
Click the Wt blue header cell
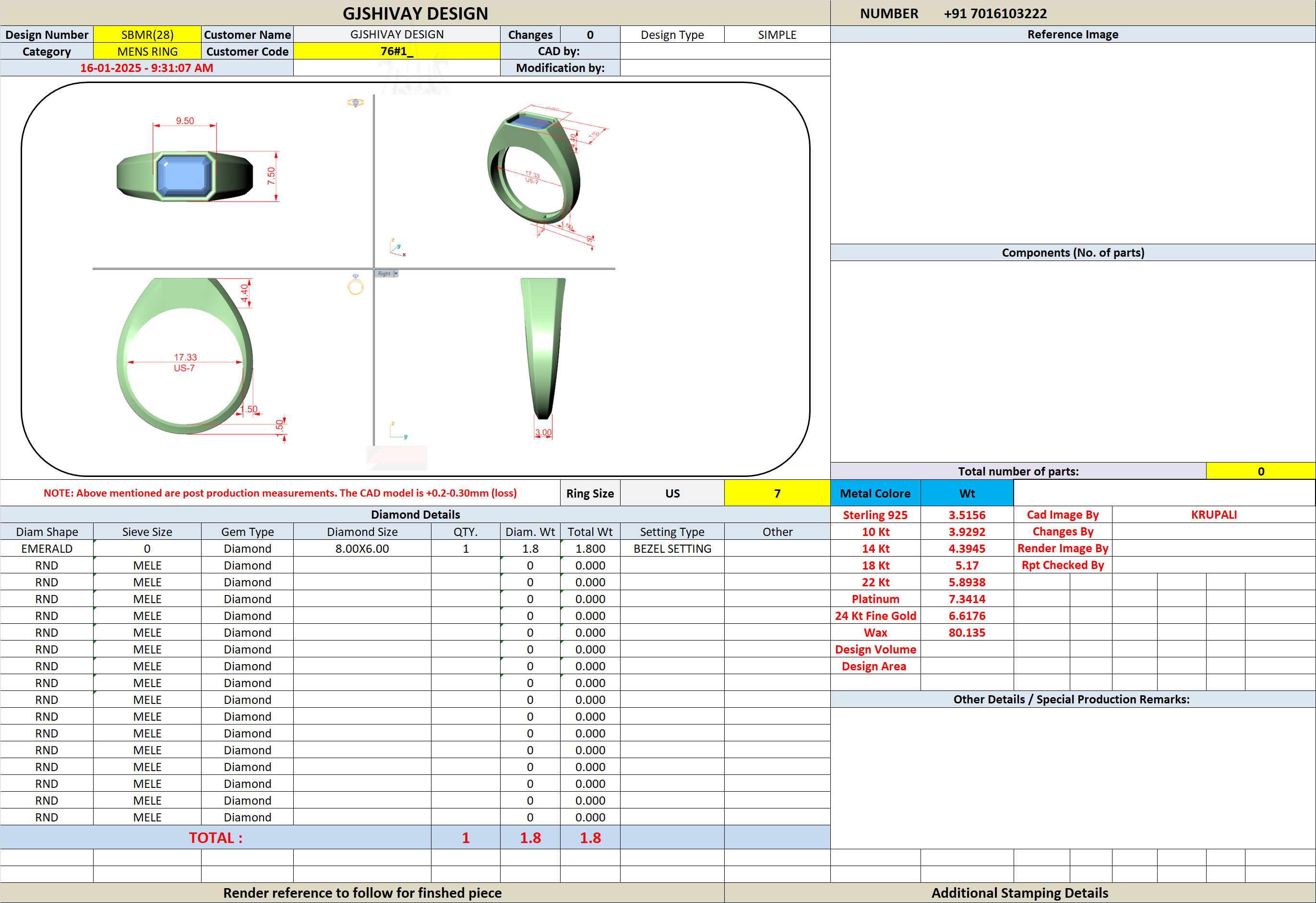pyautogui.click(x=967, y=493)
